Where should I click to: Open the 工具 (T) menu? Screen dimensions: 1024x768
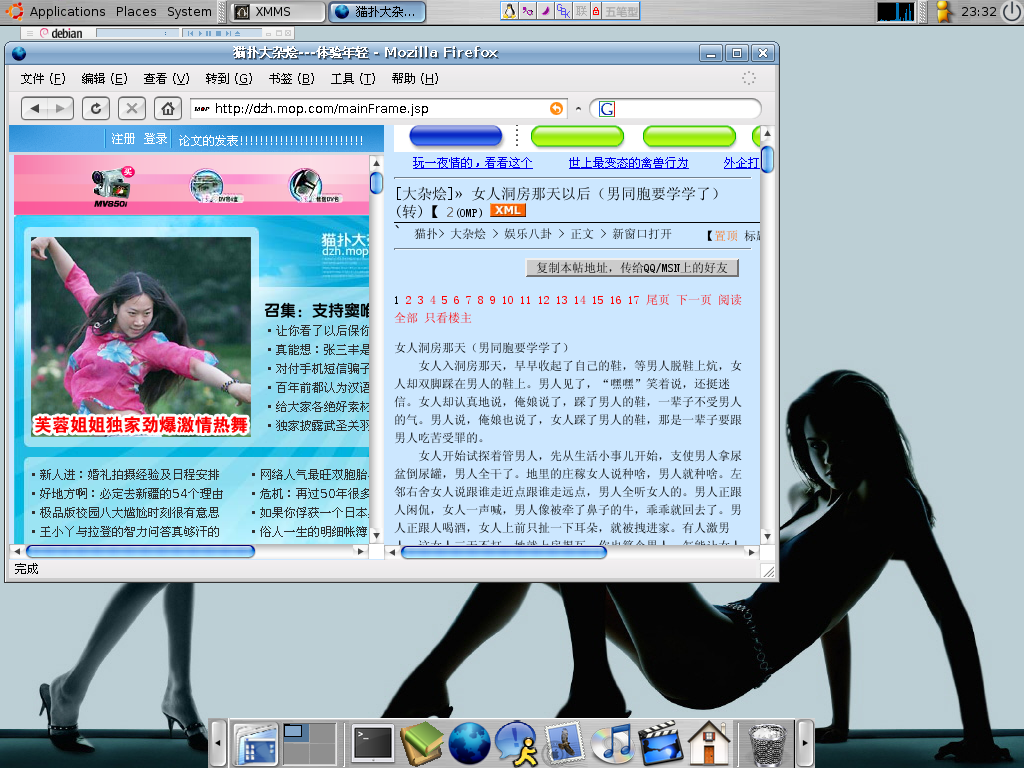pyautogui.click(x=353, y=78)
